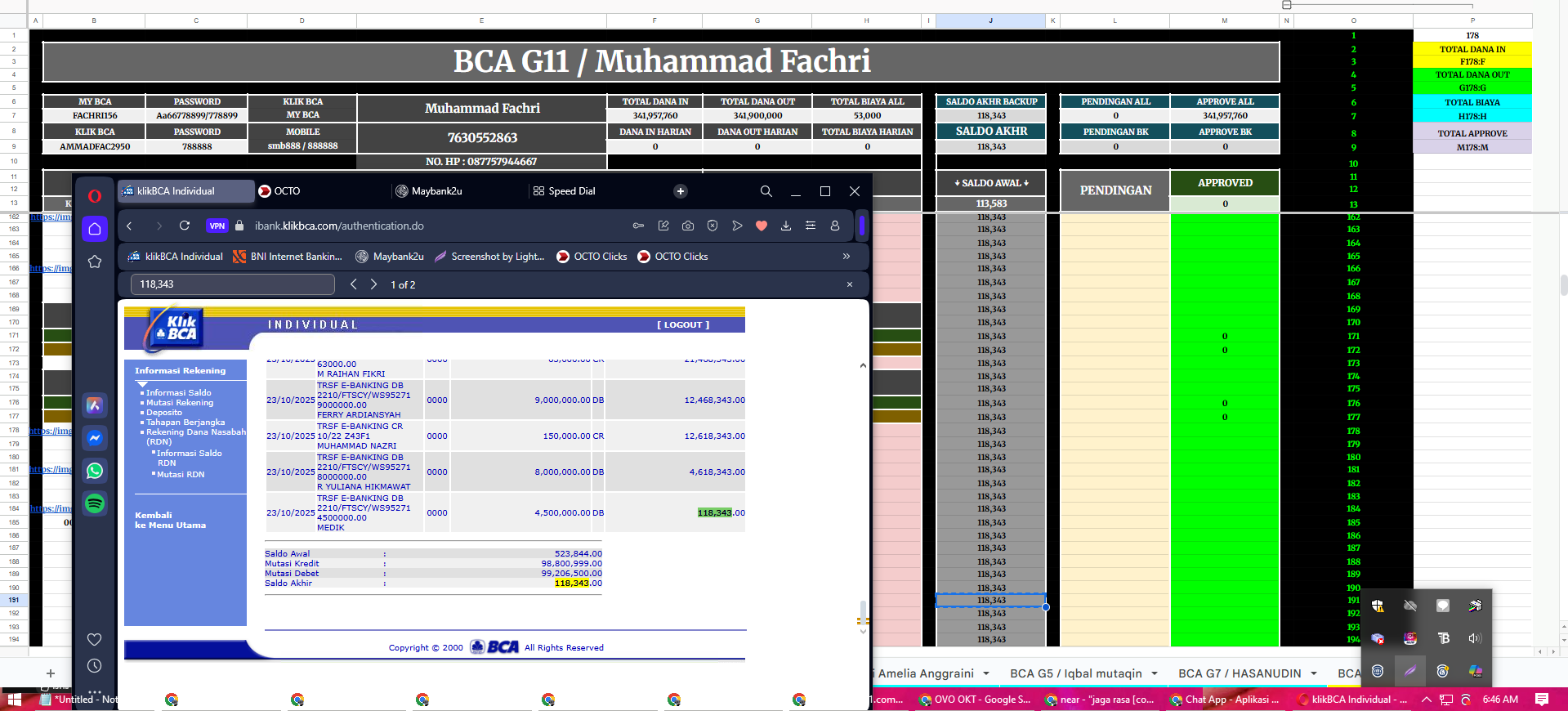The image size is (1568, 711).
Task: Click the padlock site security icon
Action: pos(239,226)
